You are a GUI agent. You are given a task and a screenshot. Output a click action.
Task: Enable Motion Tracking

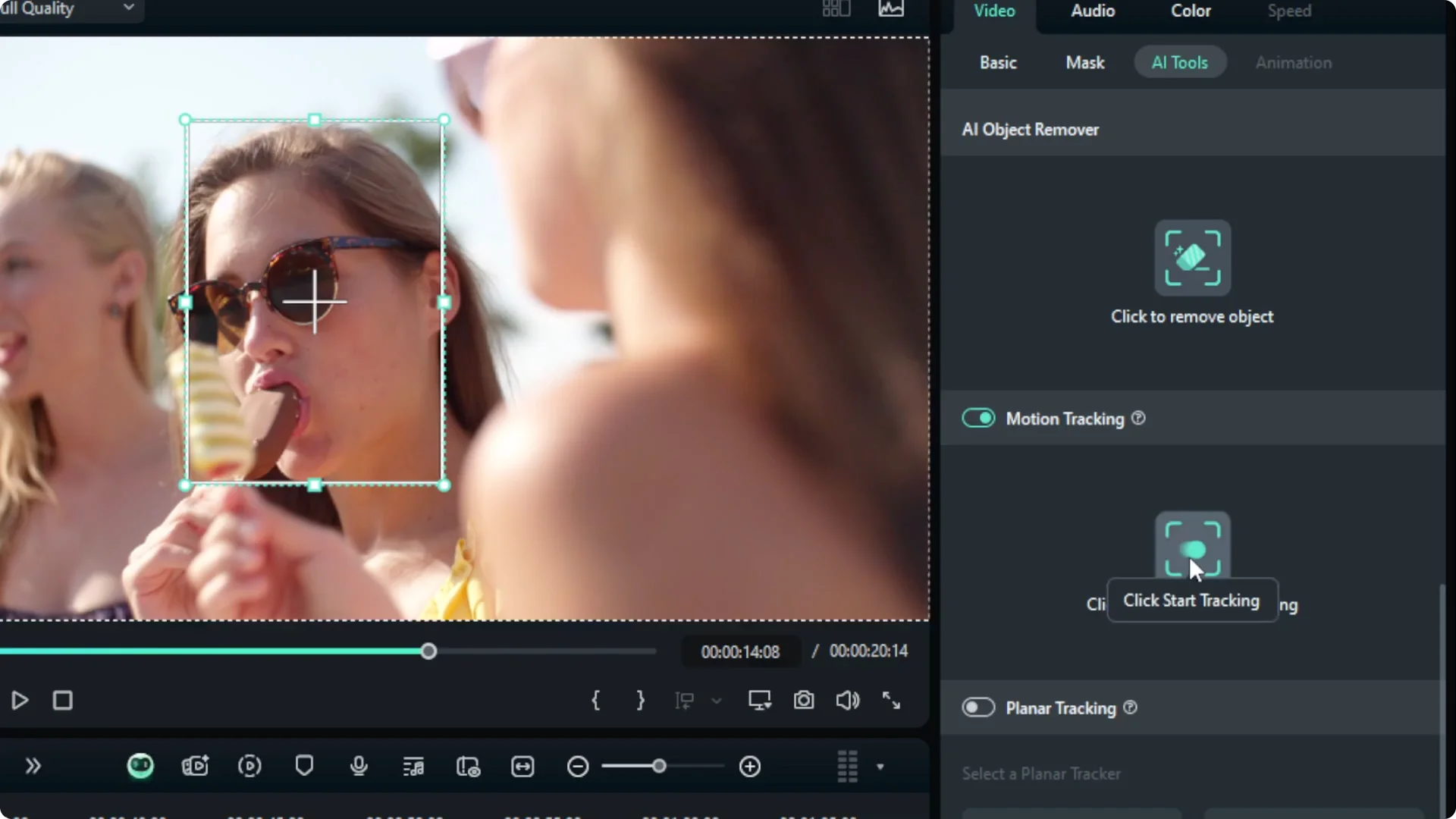pos(978,418)
